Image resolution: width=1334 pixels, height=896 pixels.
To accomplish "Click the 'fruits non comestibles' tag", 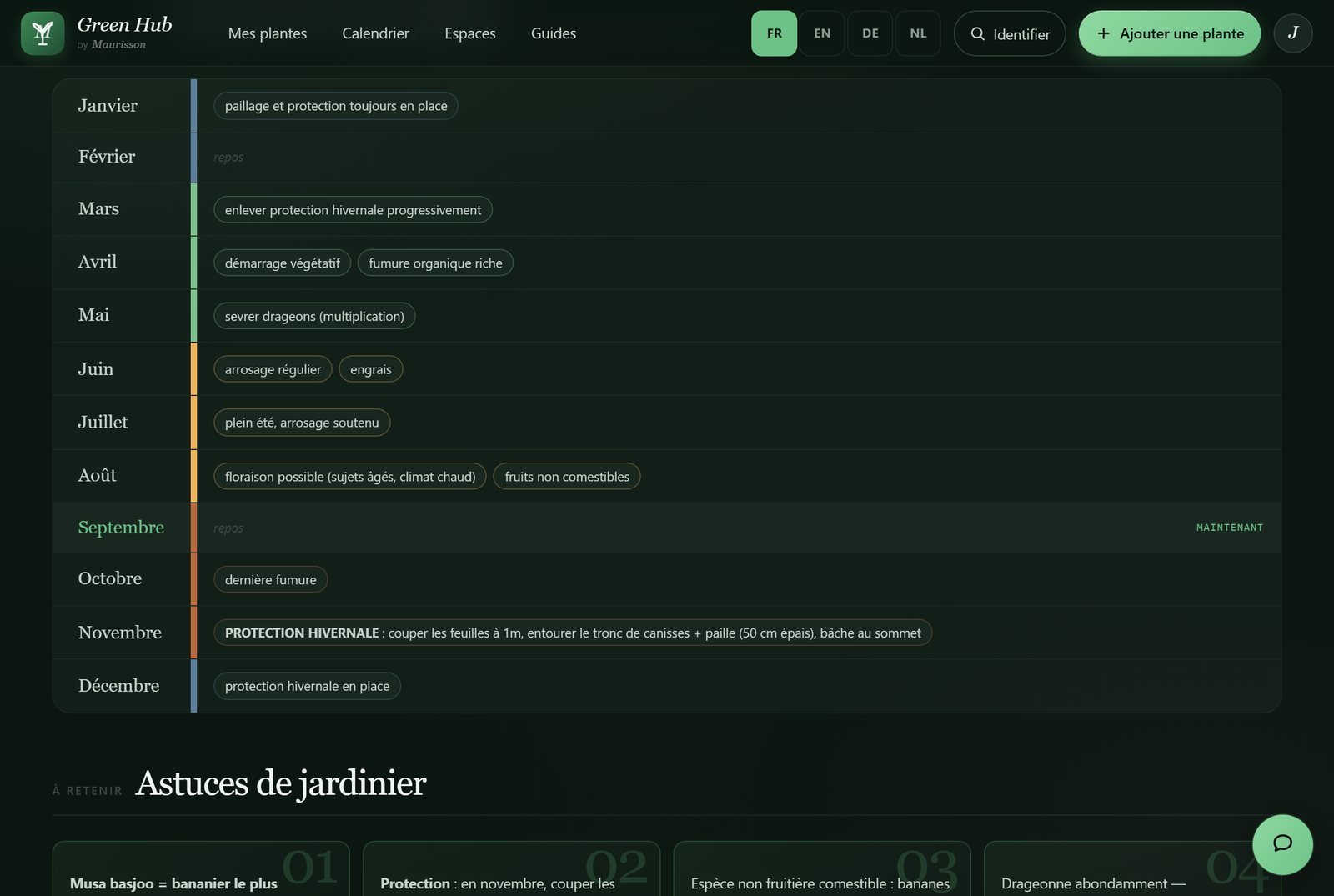I will [567, 477].
